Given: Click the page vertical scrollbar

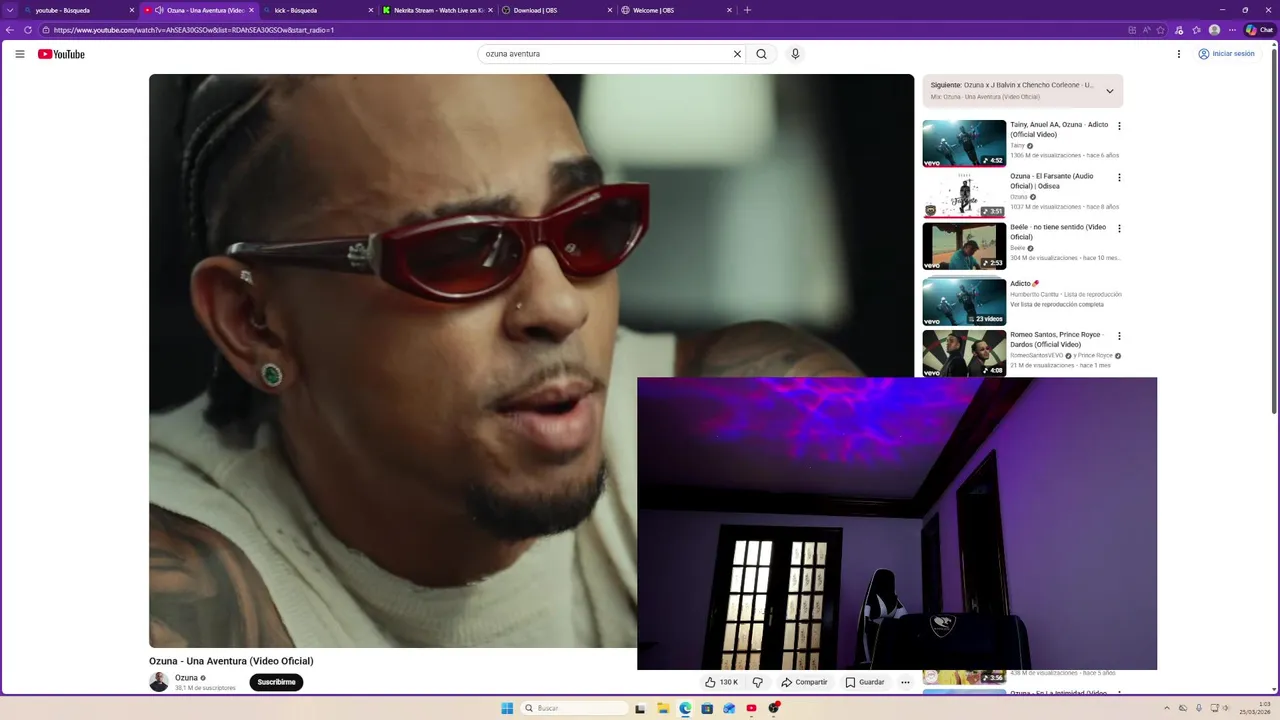Looking at the screenshot, I should [1274, 230].
